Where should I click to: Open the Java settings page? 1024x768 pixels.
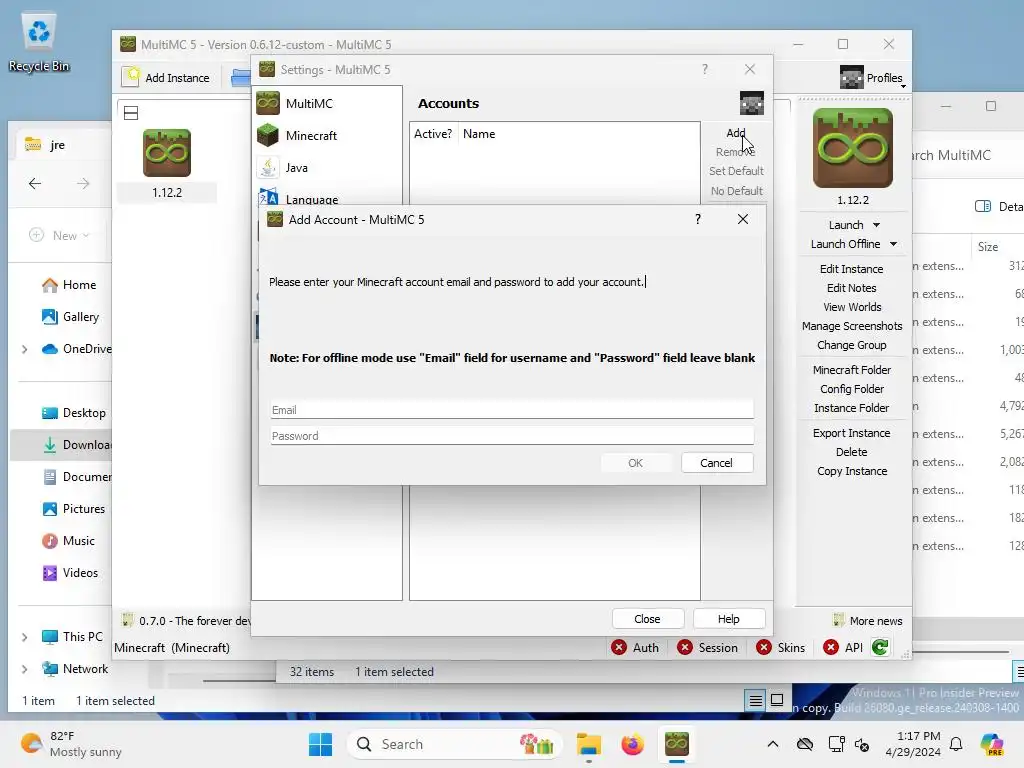[x=296, y=167]
